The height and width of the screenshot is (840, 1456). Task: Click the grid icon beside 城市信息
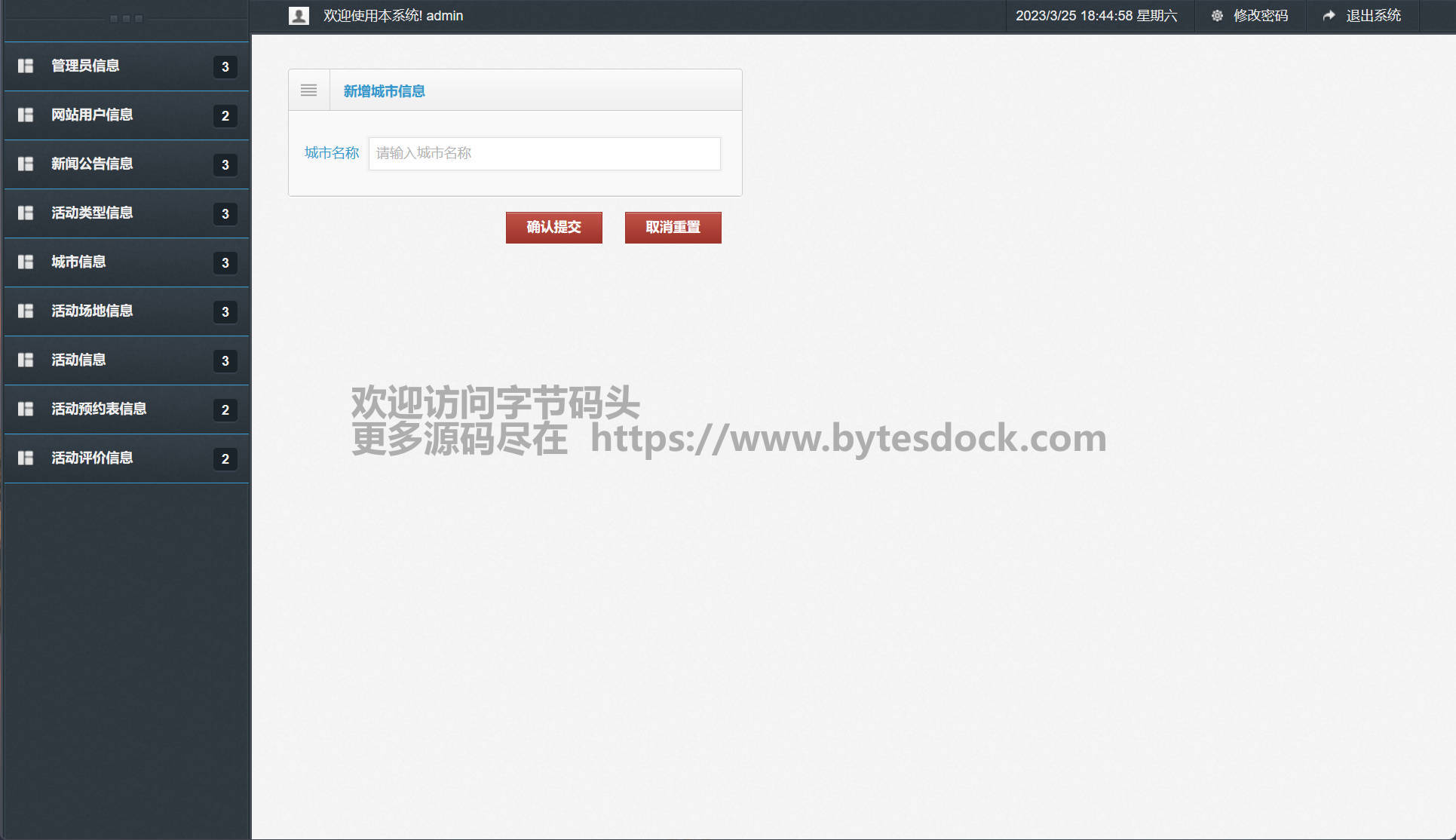point(26,262)
